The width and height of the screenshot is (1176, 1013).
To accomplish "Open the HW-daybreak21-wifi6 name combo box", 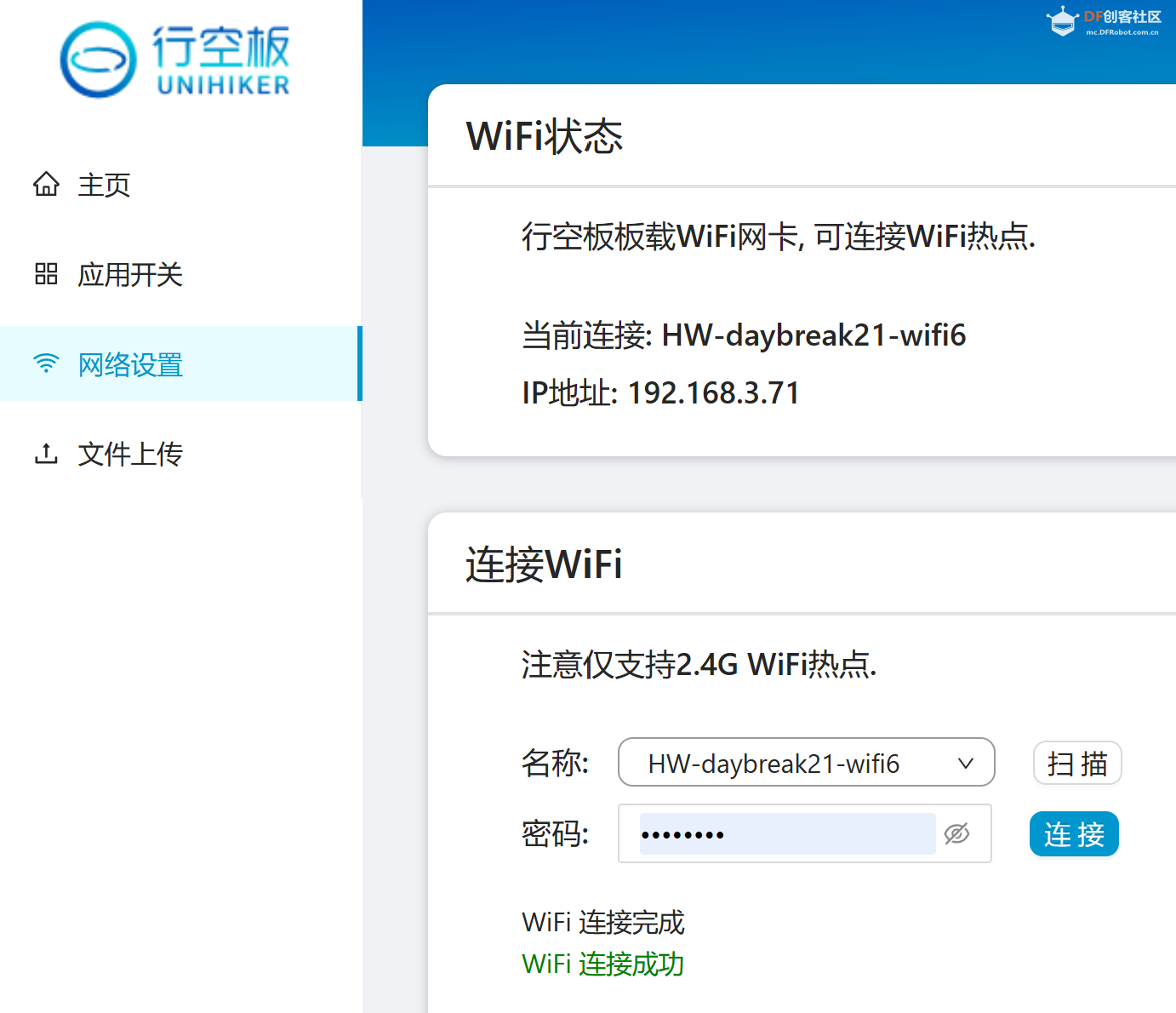I will (806, 762).
